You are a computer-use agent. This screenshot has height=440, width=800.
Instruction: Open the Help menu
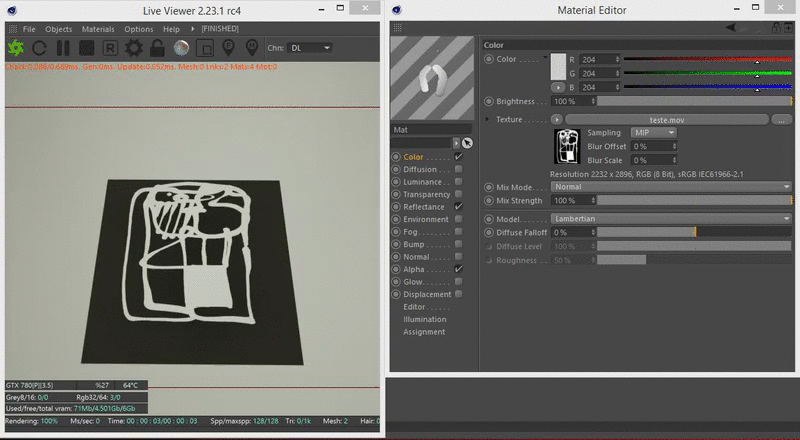click(x=171, y=29)
